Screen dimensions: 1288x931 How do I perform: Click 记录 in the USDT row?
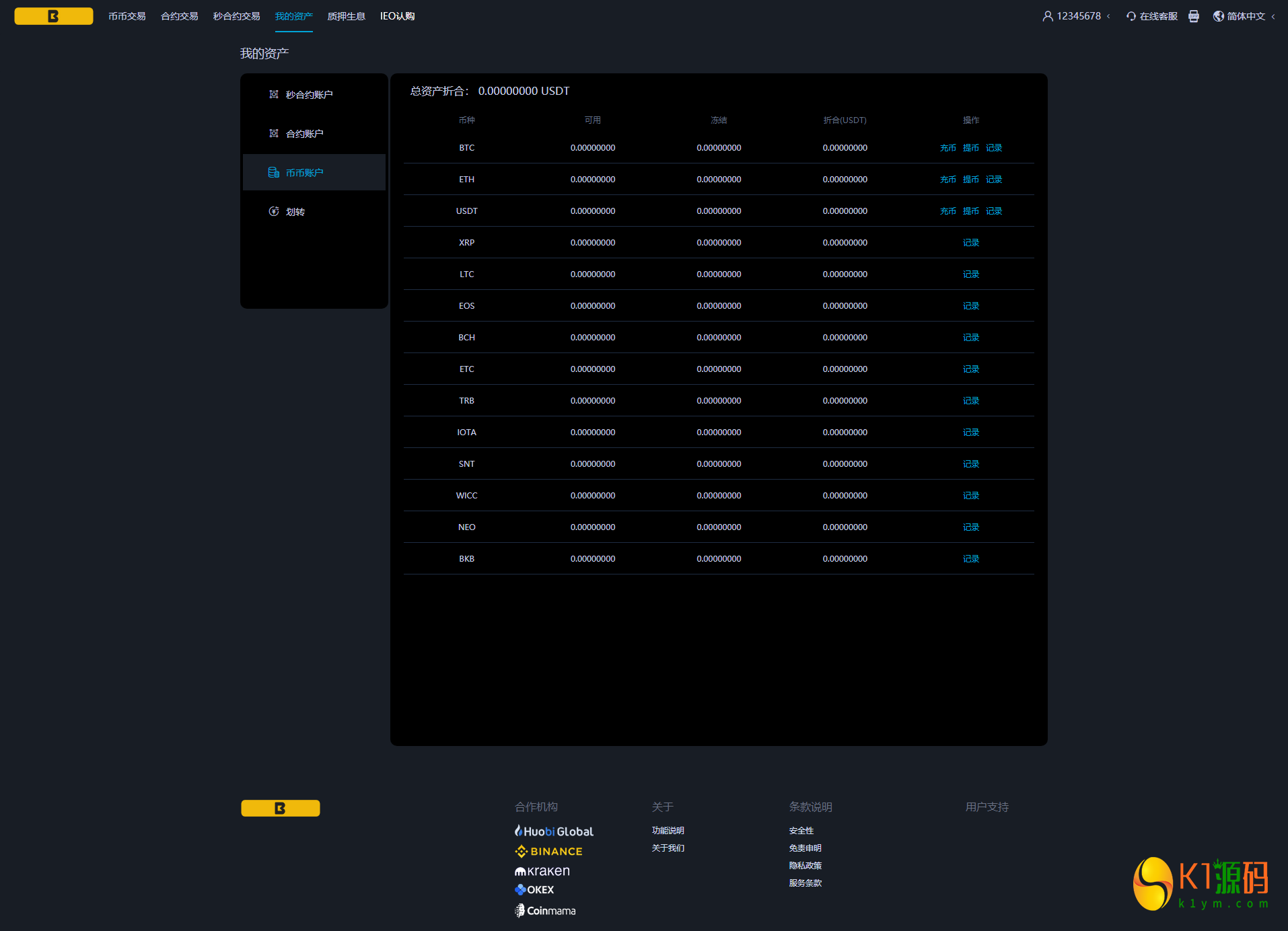(994, 211)
